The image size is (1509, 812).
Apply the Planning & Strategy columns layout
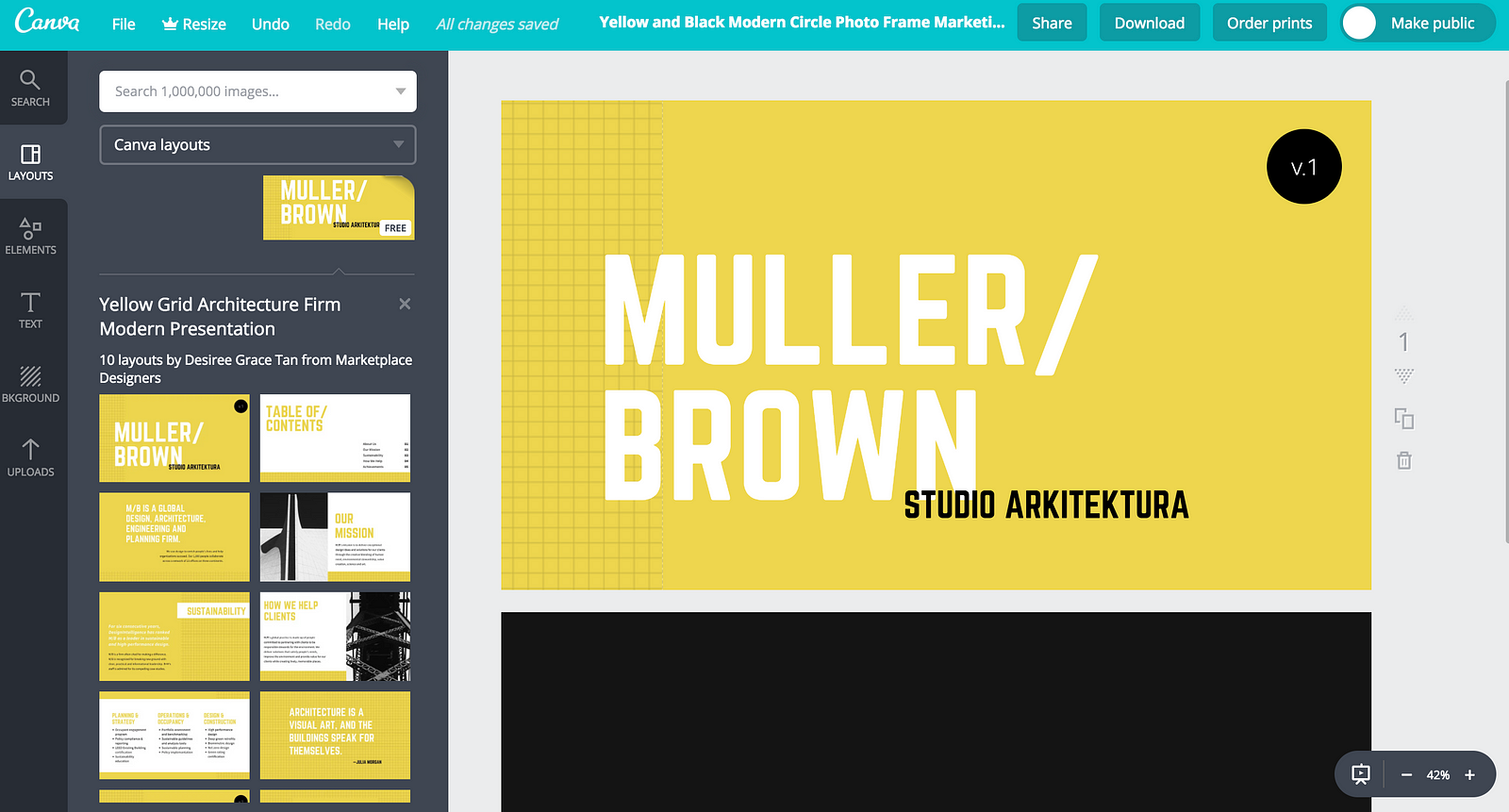click(174, 736)
